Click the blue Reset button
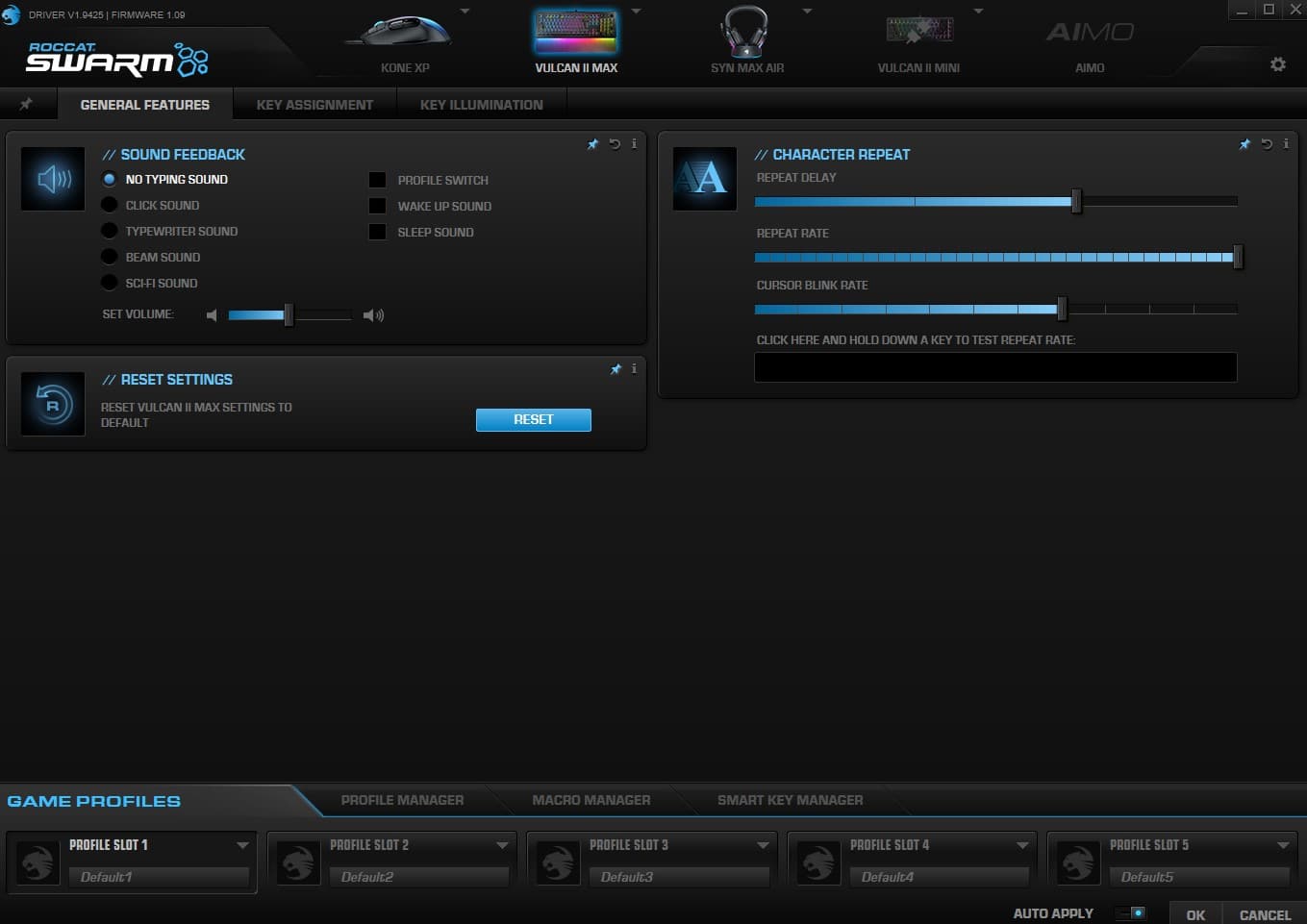1307x924 pixels. 534,420
